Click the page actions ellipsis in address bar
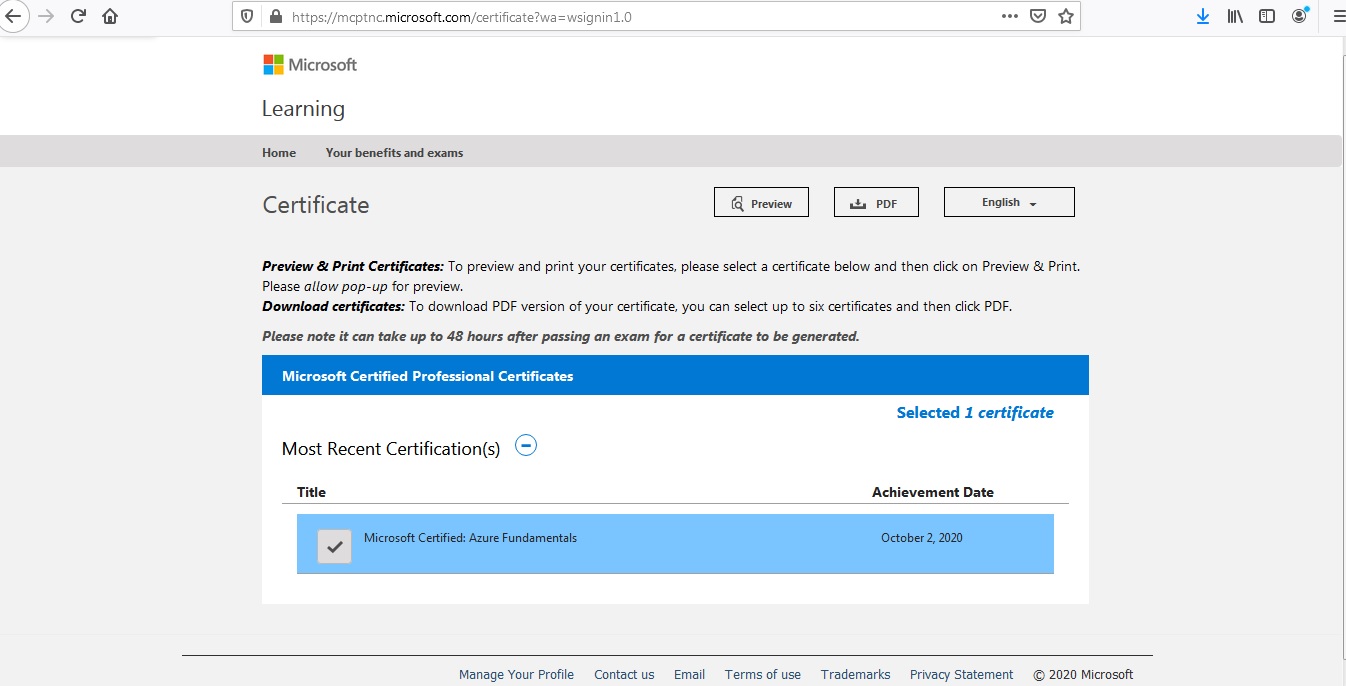Image resolution: width=1346 pixels, height=686 pixels. (x=1009, y=16)
